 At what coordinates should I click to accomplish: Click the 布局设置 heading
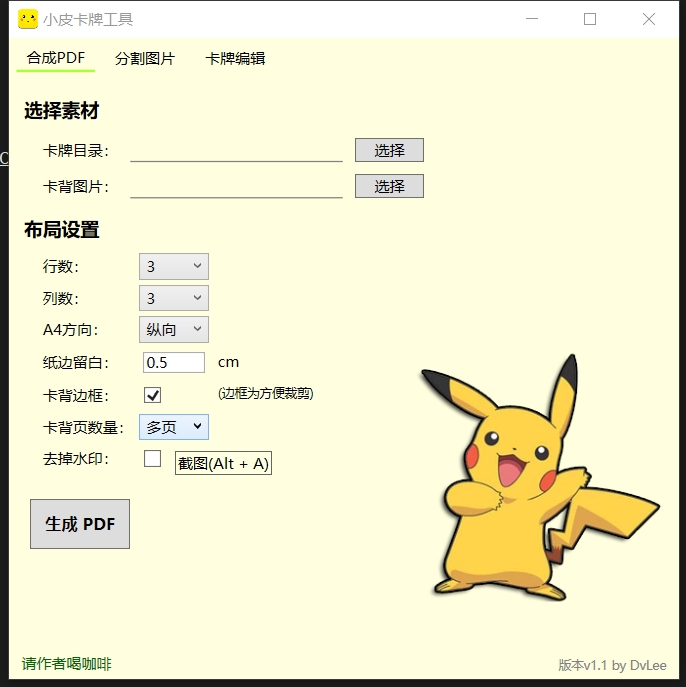pyautogui.click(x=62, y=230)
